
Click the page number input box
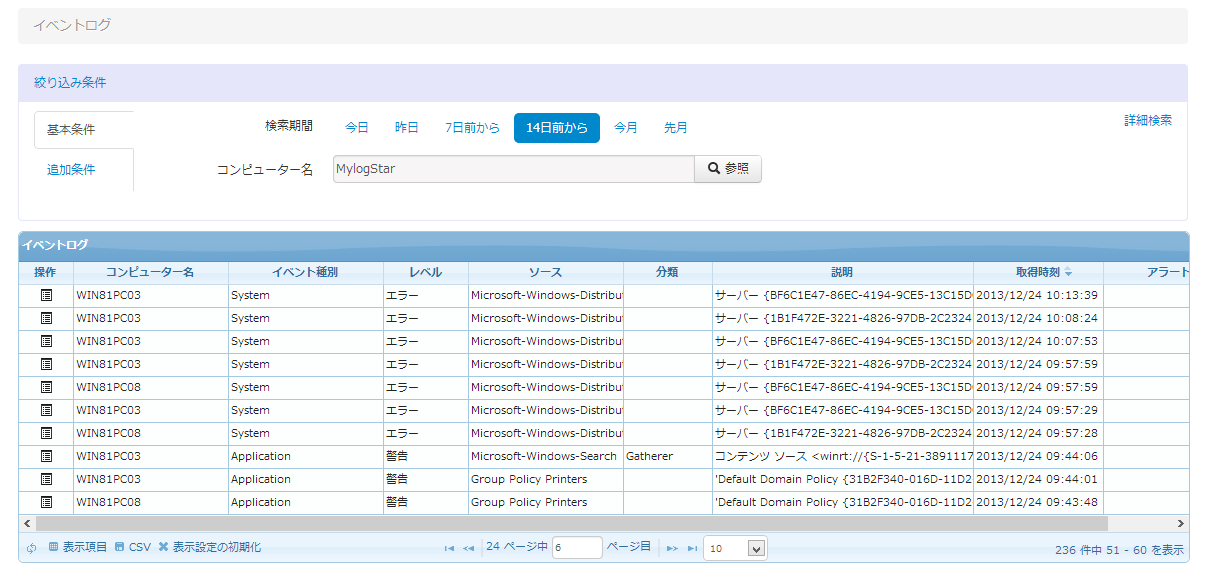coord(577,548)
